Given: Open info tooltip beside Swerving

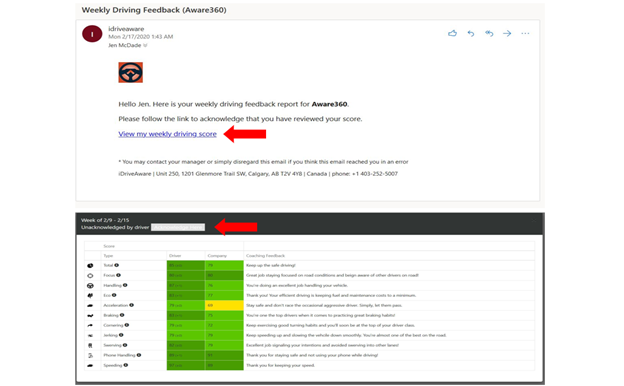Looking at the screenshot, I should [x=125, y=345].
